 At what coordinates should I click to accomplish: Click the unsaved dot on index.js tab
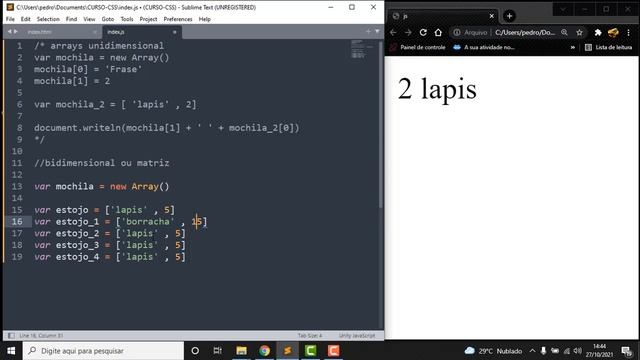[x=174, y=32]
